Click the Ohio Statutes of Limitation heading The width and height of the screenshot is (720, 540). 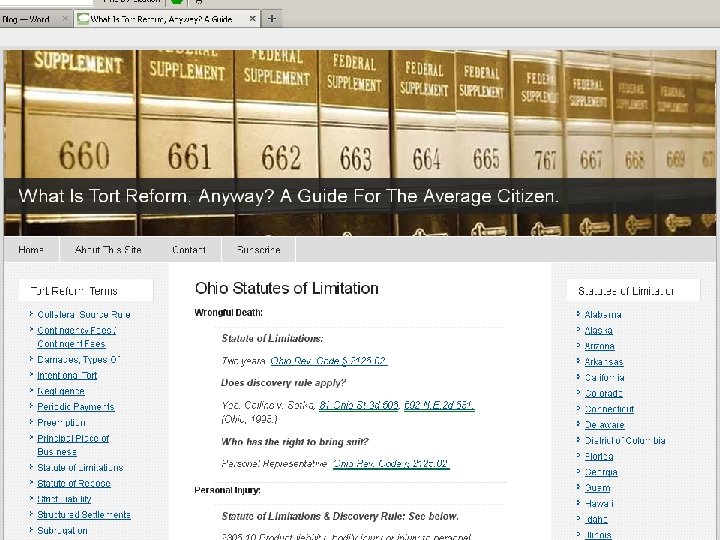287,288
